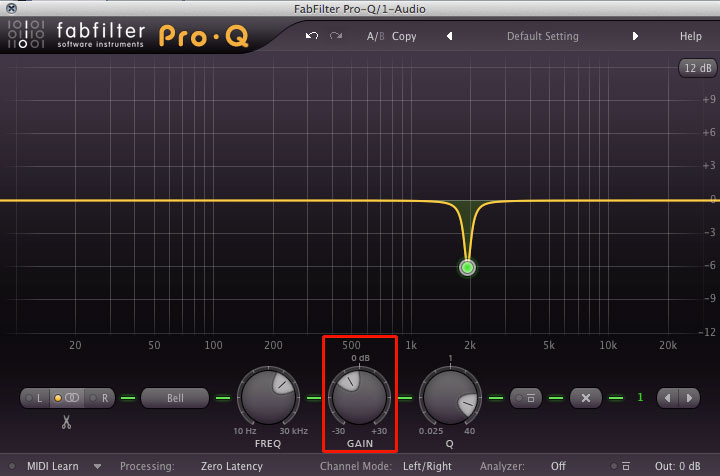The width and height of the screenshot is (720, 476).
Task: Set band to left channel only (L)
Action: coord(38,398)
